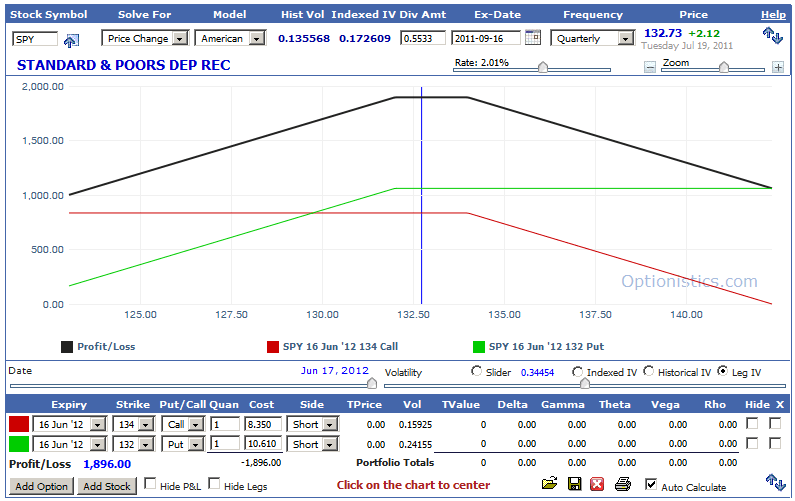Click the red X delete icon
The width and height of the screenshot is (795, 501).
coord(597,484)
